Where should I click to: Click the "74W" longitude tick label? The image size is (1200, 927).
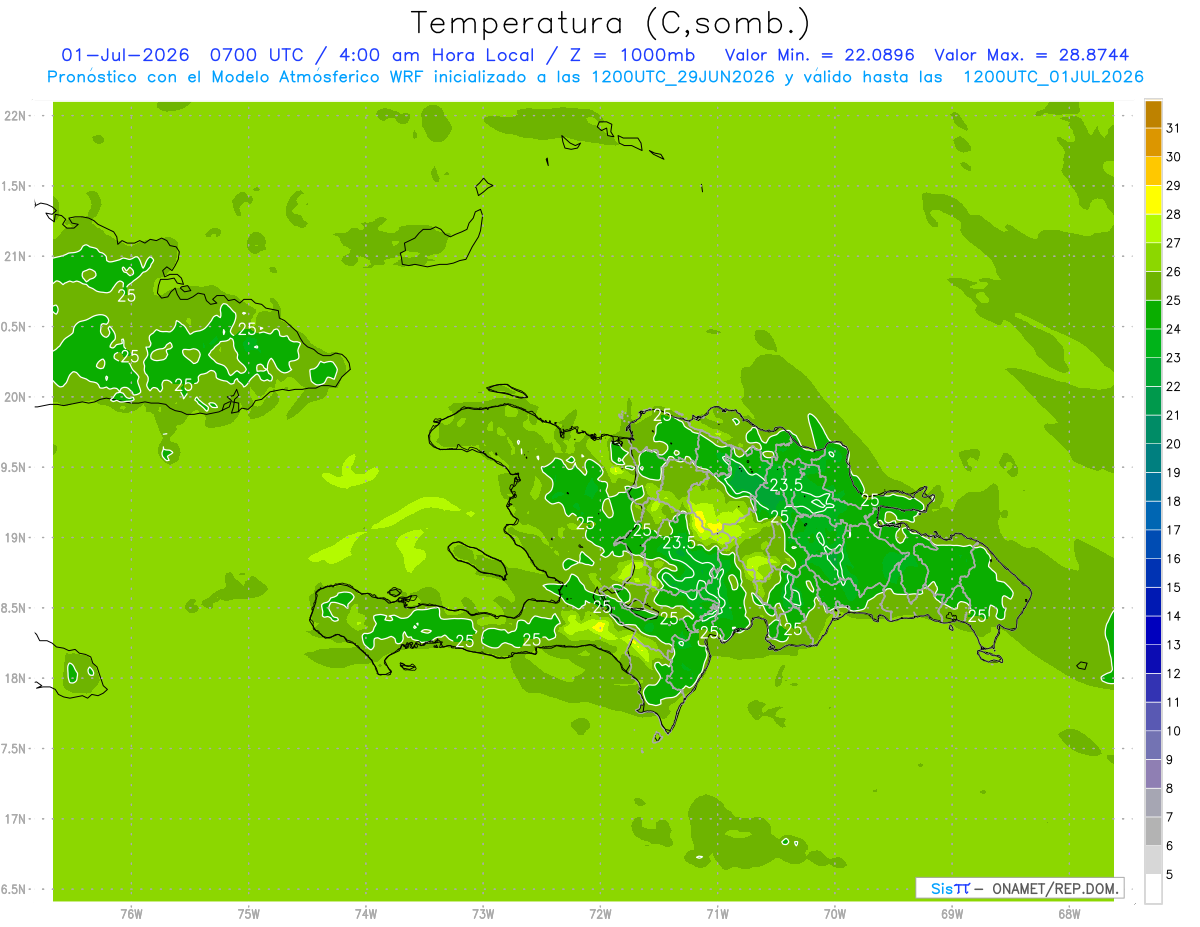click(366, 913)
